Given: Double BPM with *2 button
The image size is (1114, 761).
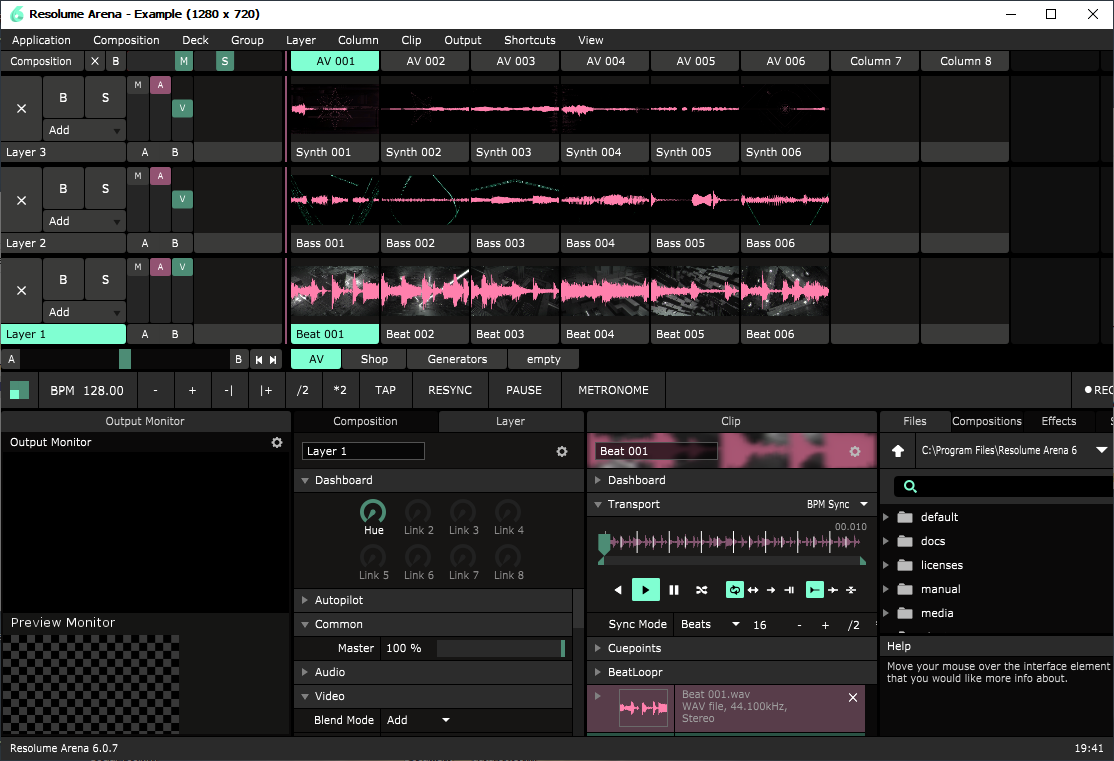Looking at the screenshot, I should pos(340,390).
